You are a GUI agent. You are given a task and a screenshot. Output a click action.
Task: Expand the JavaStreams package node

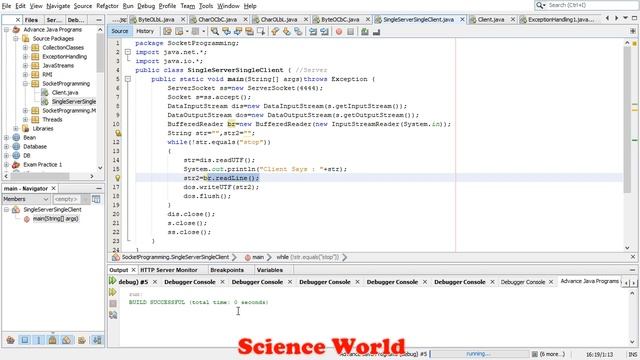[x=25, y=65]
